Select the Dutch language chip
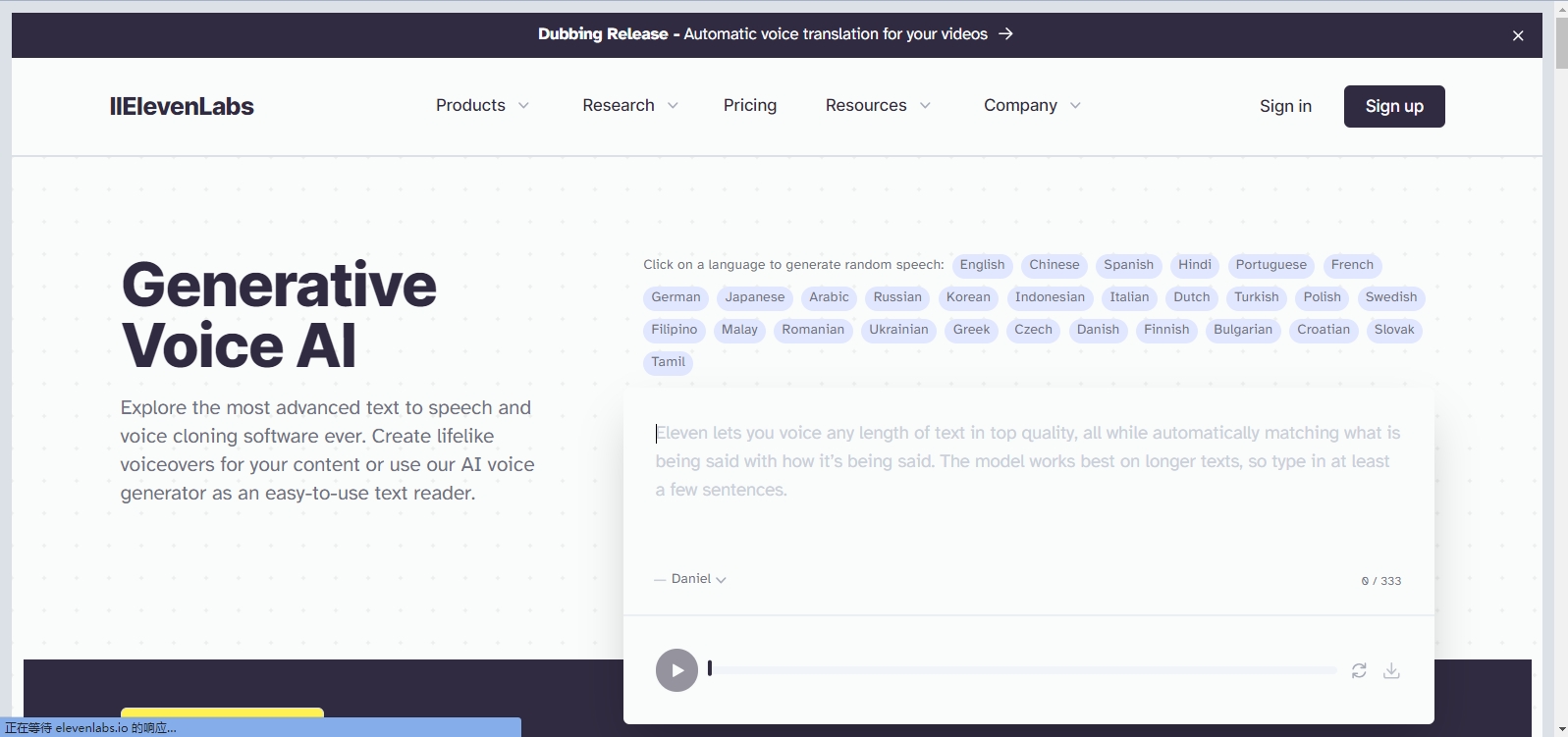Screen dimensions: 1568x737 coord(1192,297)
